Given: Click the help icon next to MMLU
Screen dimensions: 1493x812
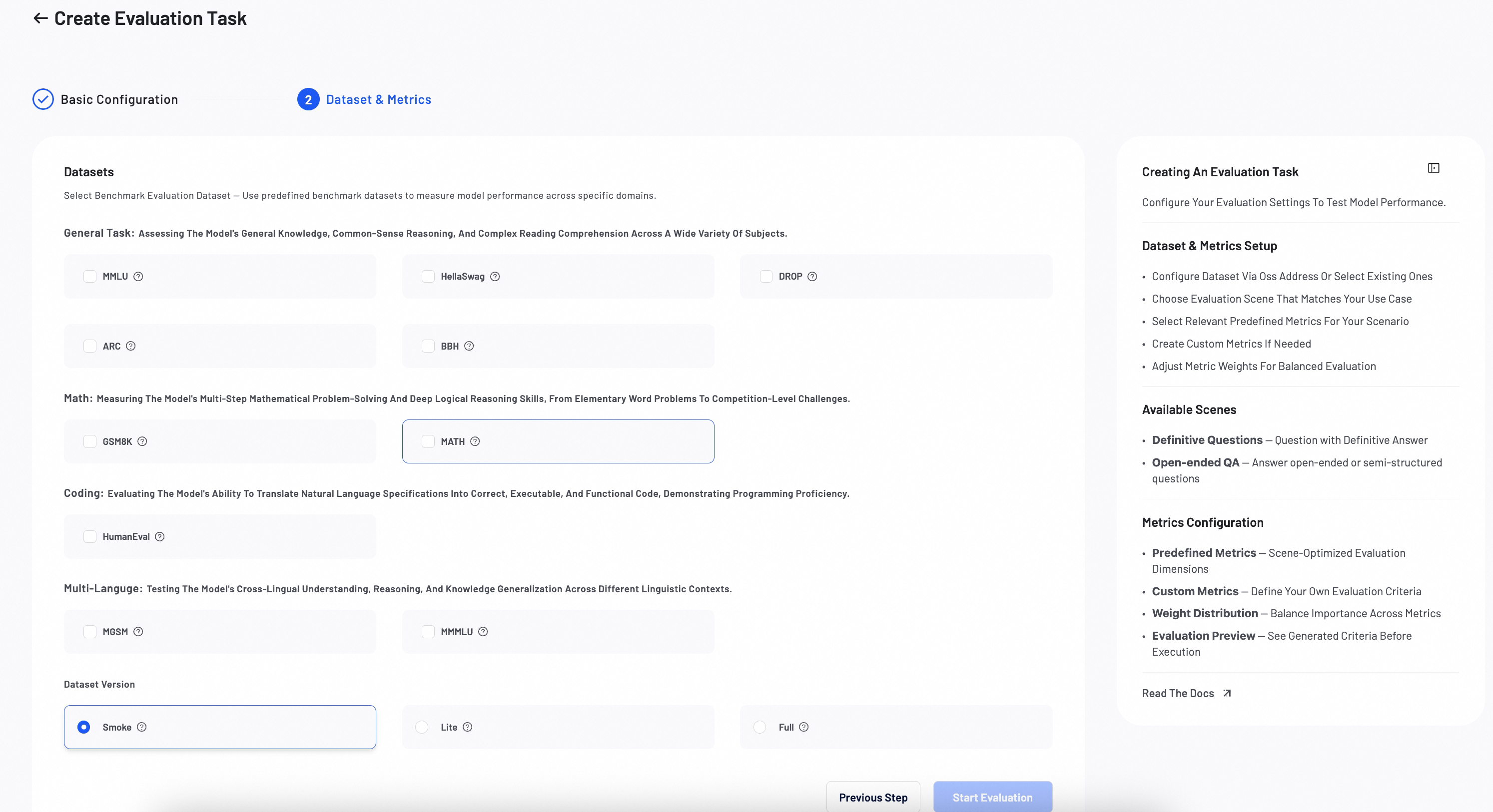Looking at the screenshot, I should click(138, 276).
